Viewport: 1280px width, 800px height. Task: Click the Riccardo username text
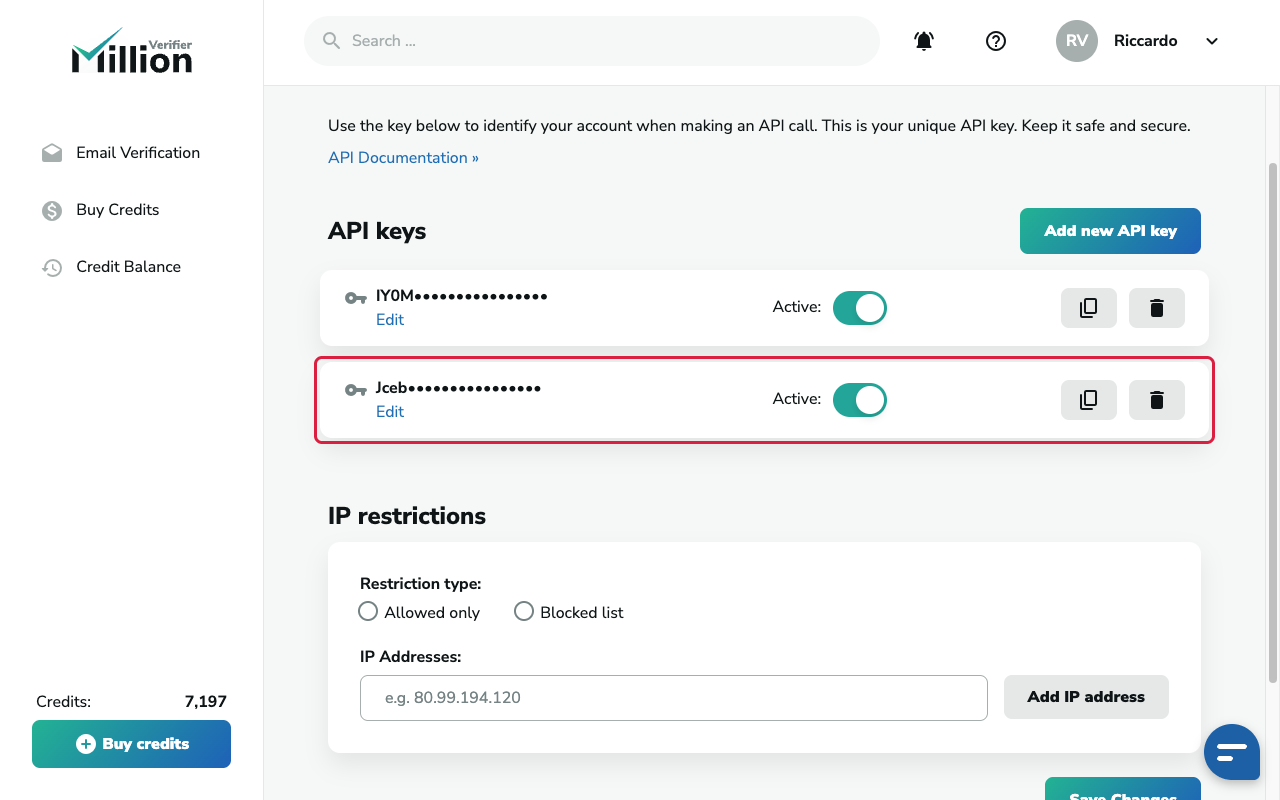1146,41
